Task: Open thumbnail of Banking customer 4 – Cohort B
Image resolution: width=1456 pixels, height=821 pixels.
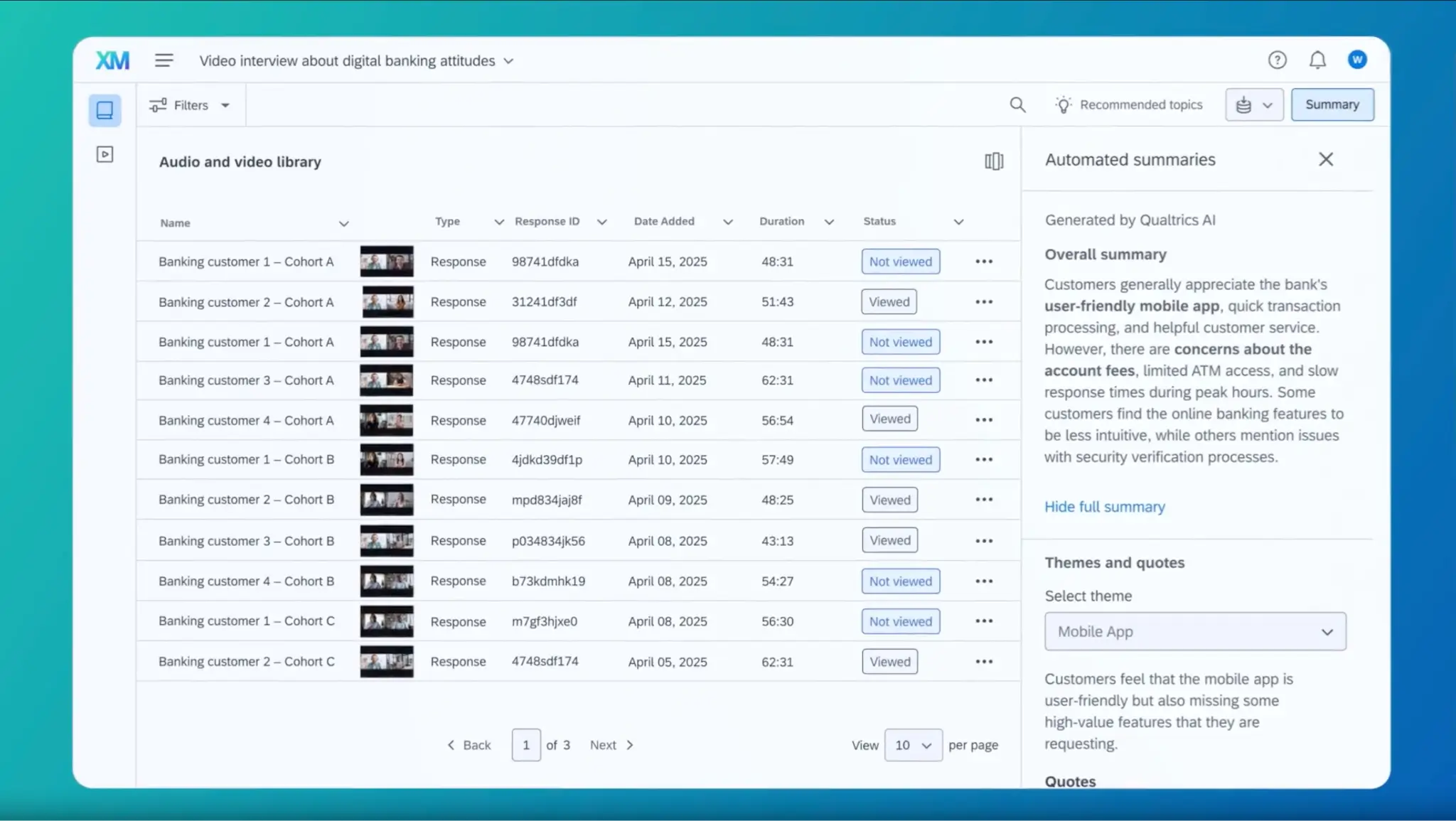Action: 387,581
